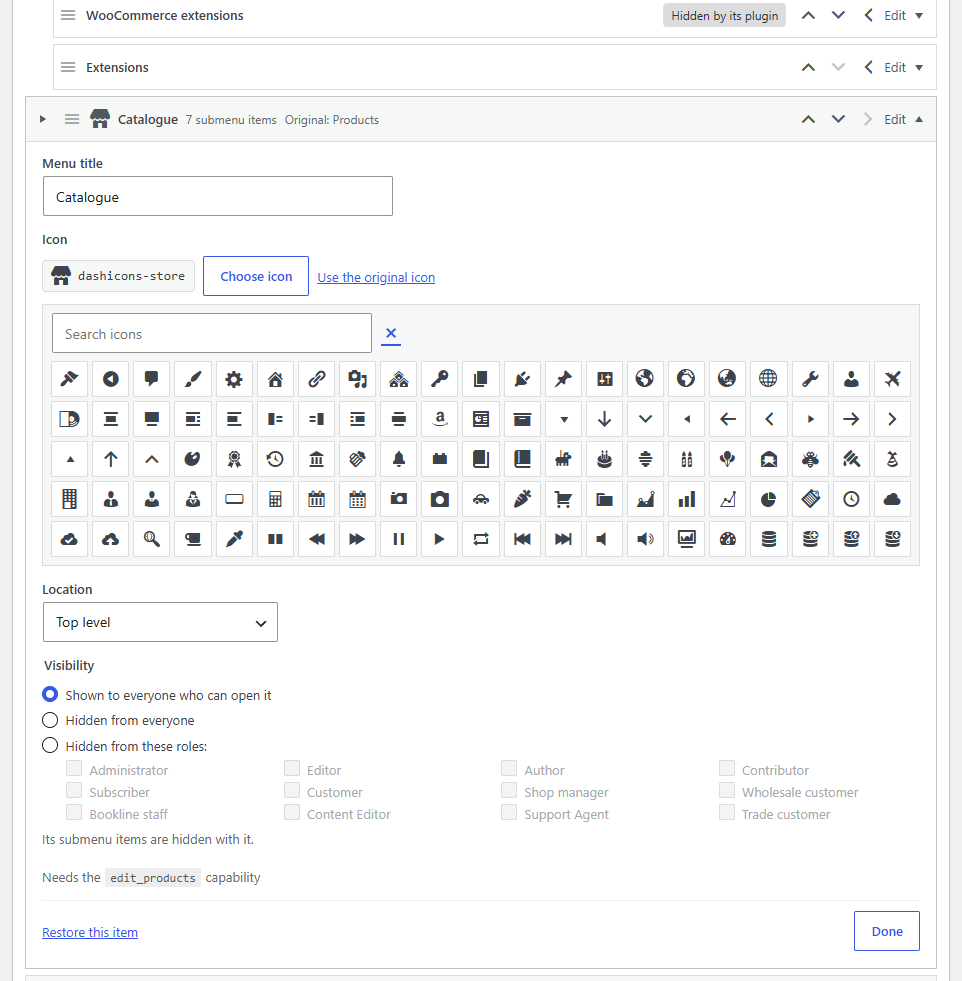Choose the wrench tools icon
This screenshot has width=962, height=981.
pos(810,379)
